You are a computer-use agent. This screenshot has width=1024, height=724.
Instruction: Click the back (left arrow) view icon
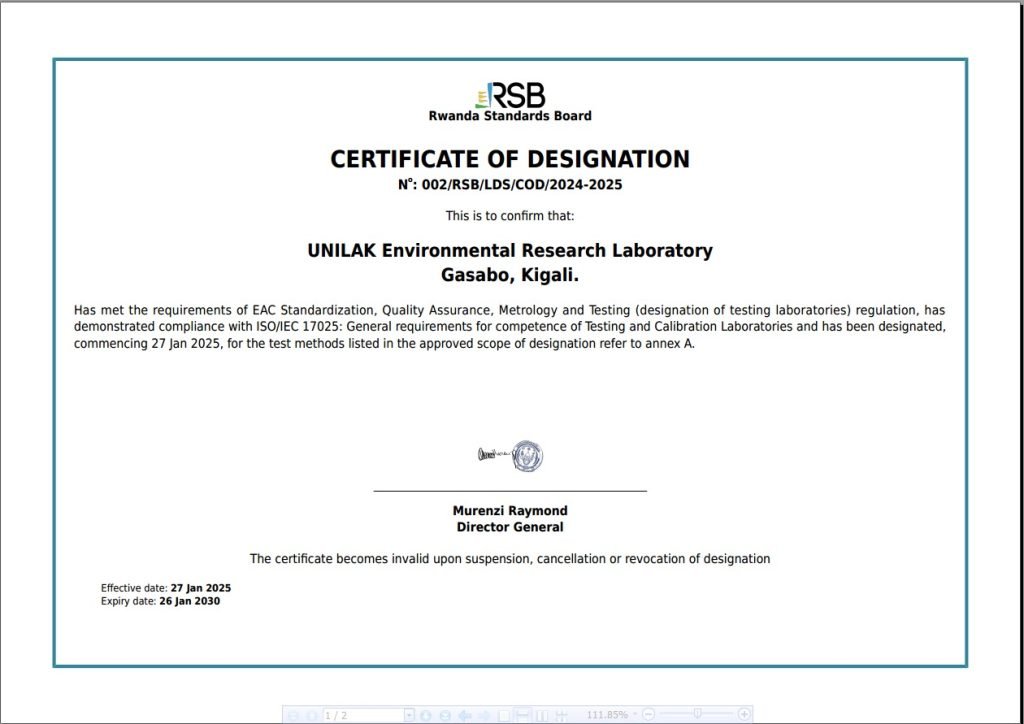pos(465,716)
